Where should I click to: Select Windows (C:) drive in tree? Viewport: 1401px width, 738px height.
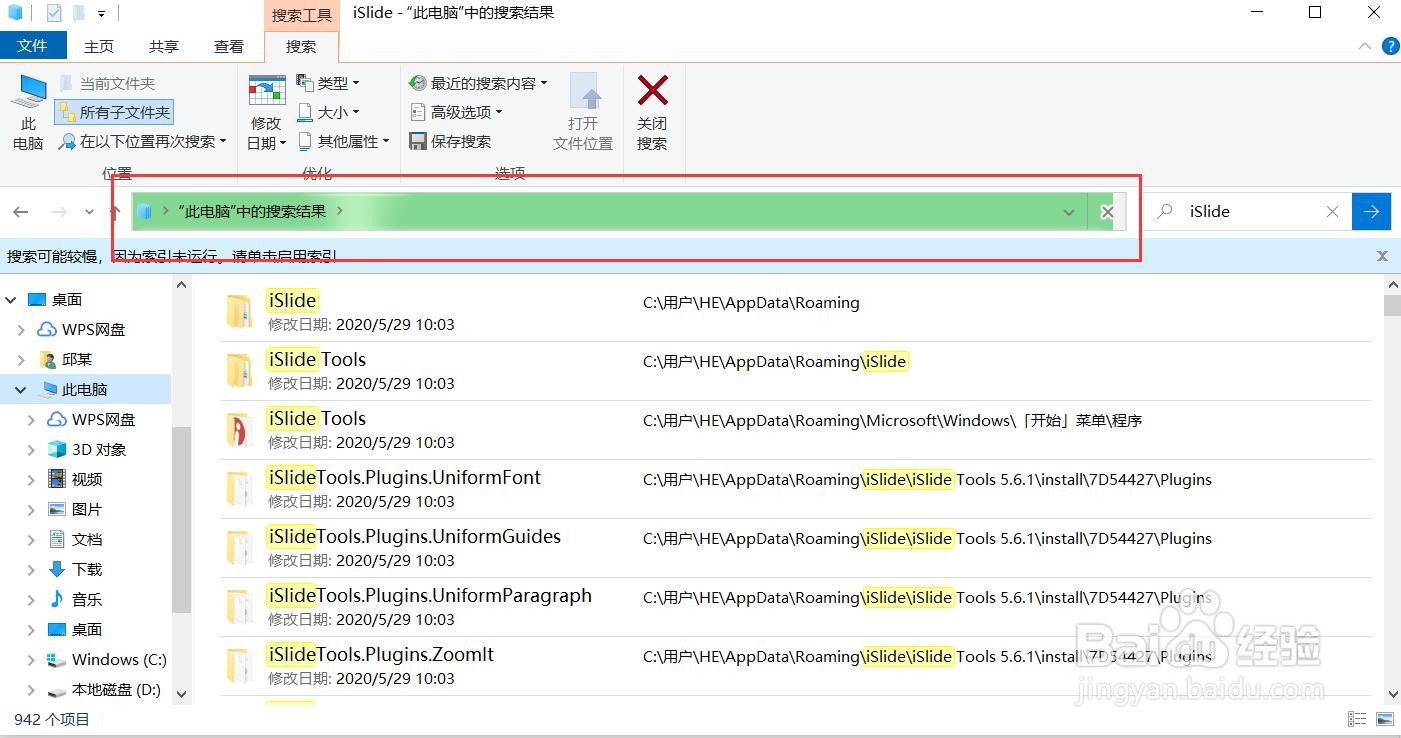click(x=107, y=660)
